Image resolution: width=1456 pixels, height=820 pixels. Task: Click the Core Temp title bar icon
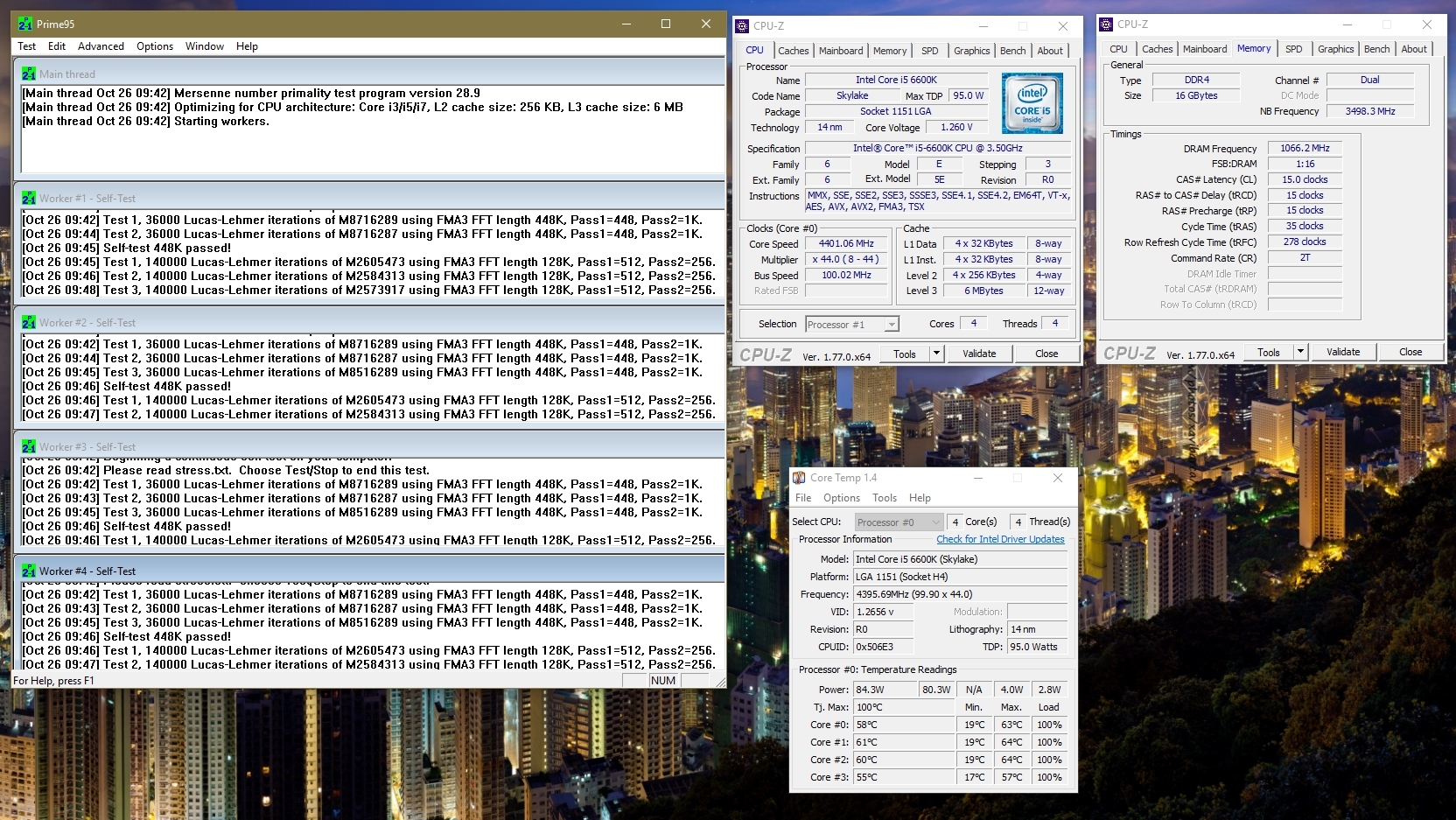point(799,478)
